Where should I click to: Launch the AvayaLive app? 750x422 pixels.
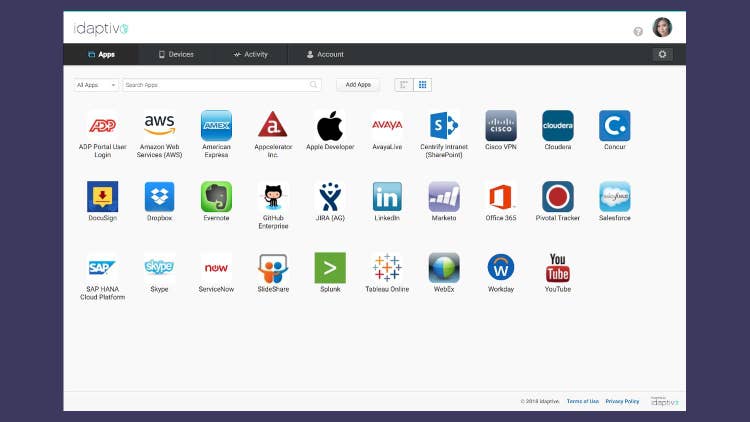point(387,126)
